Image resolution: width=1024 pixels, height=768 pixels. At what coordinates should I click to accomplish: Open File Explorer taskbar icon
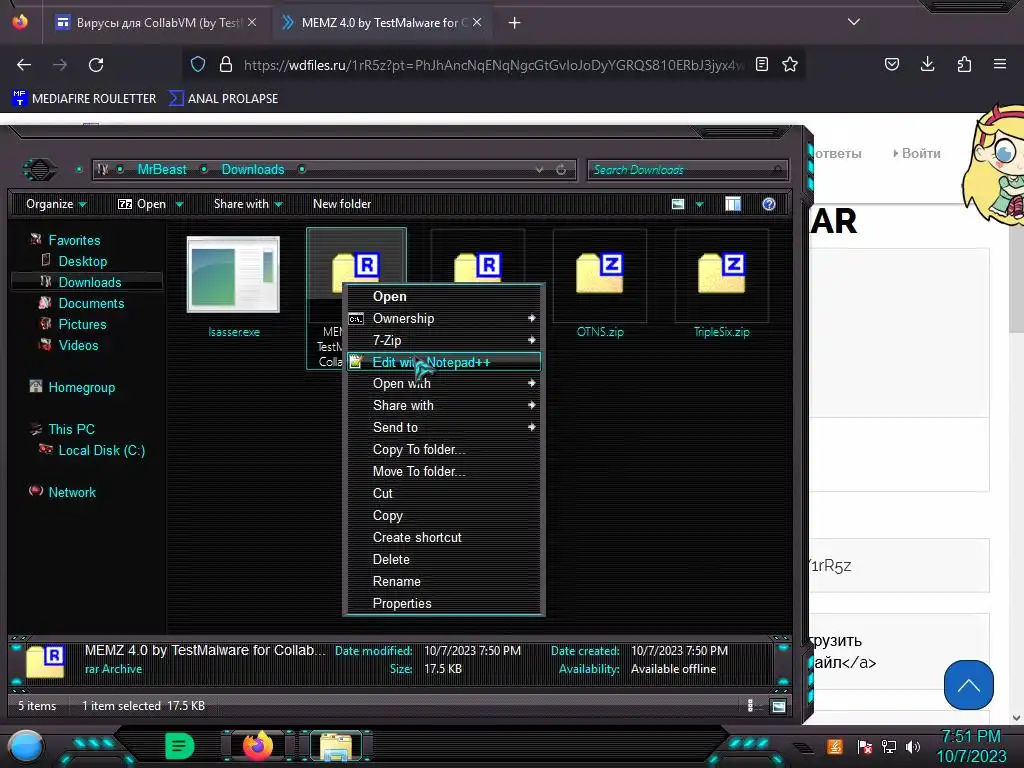pyautogui.click(x=336, y=746)
